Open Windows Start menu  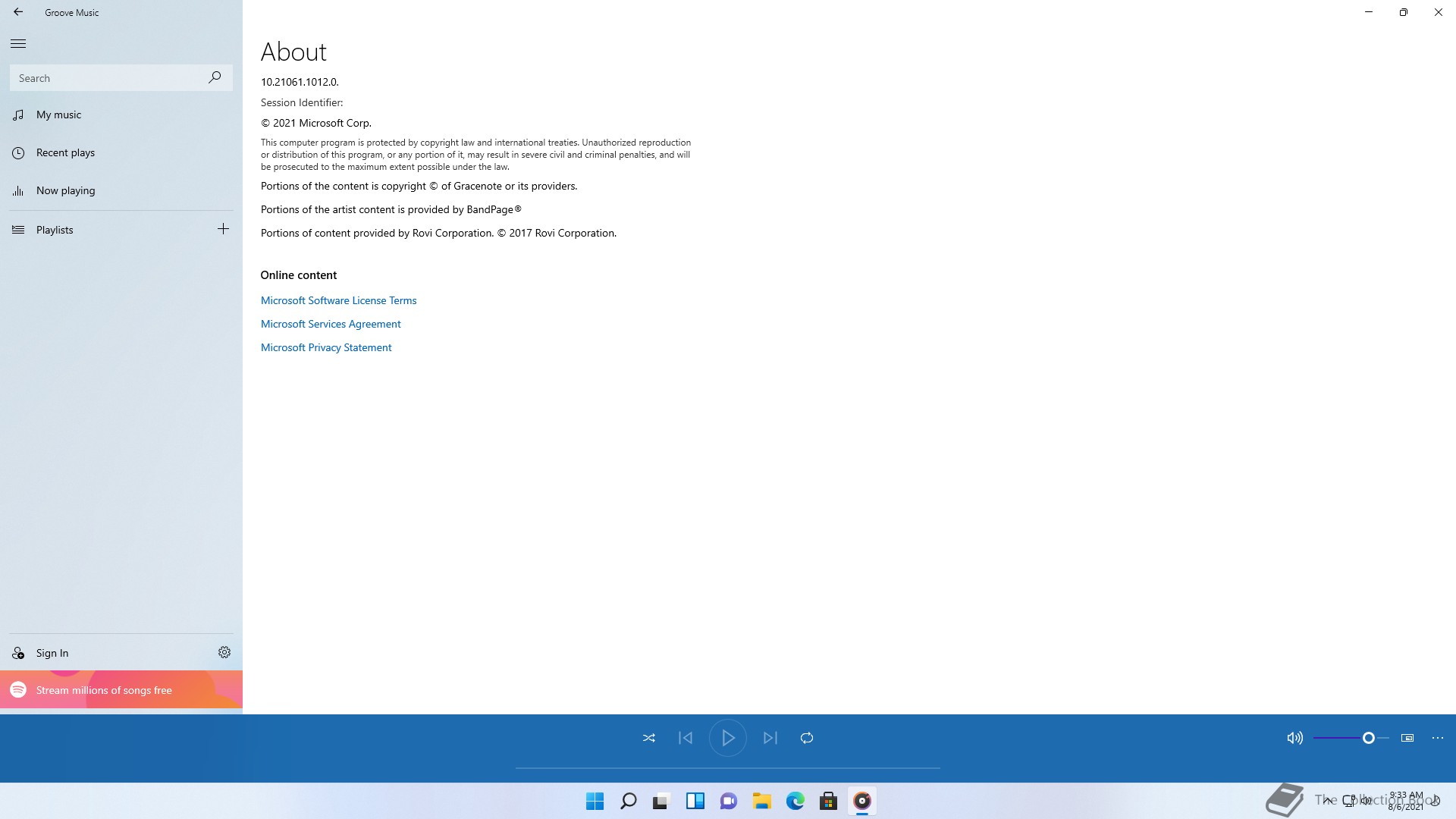pyautogui.click(x=595, y=801)
